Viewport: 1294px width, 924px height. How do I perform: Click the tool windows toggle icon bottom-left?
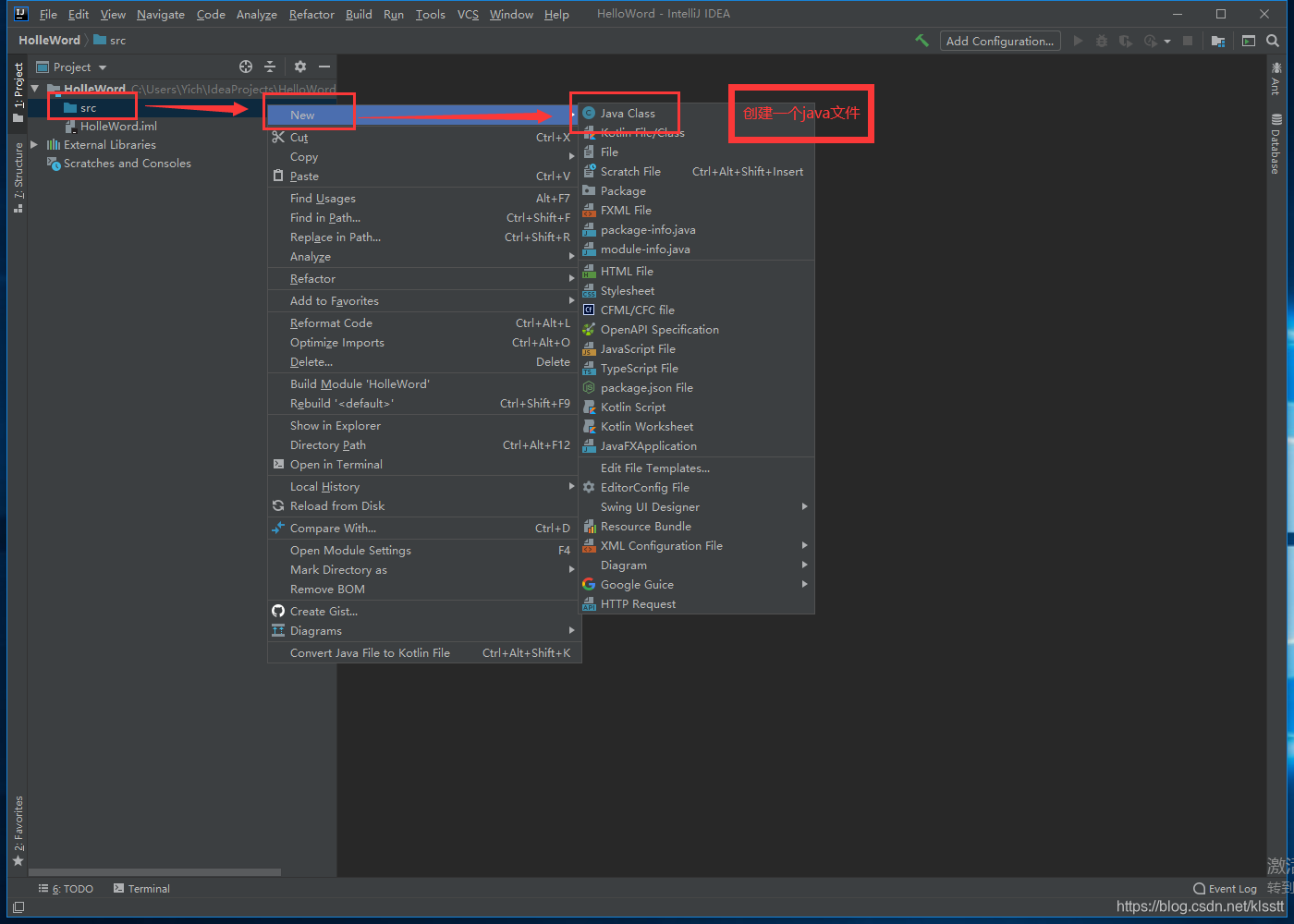[18, 907]
